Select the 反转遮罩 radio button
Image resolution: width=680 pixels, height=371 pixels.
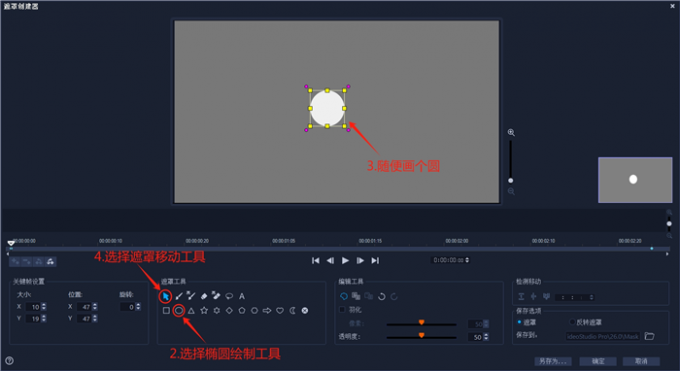pyautogui.click(x=572, y=322)
